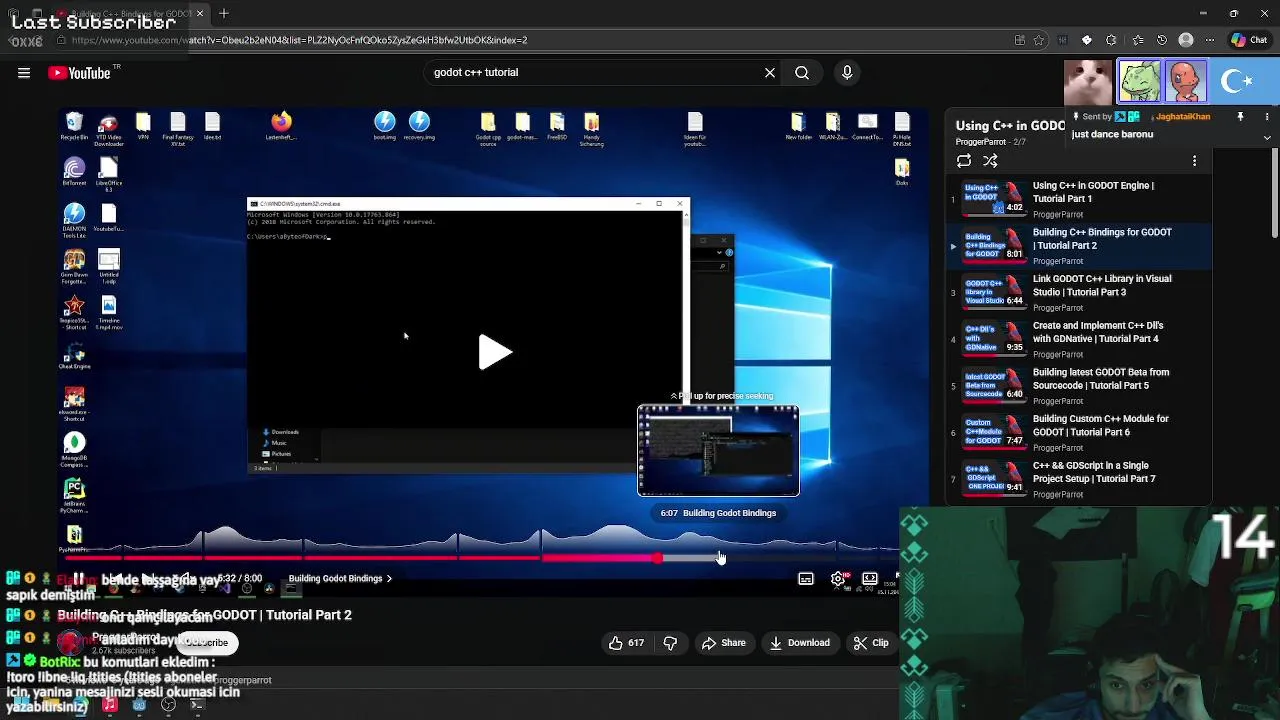The image size is (1280, 720).
Task: Expand the Building Godot Bindings chapter label
Action: pyautogui.click(x=340, y=579)
